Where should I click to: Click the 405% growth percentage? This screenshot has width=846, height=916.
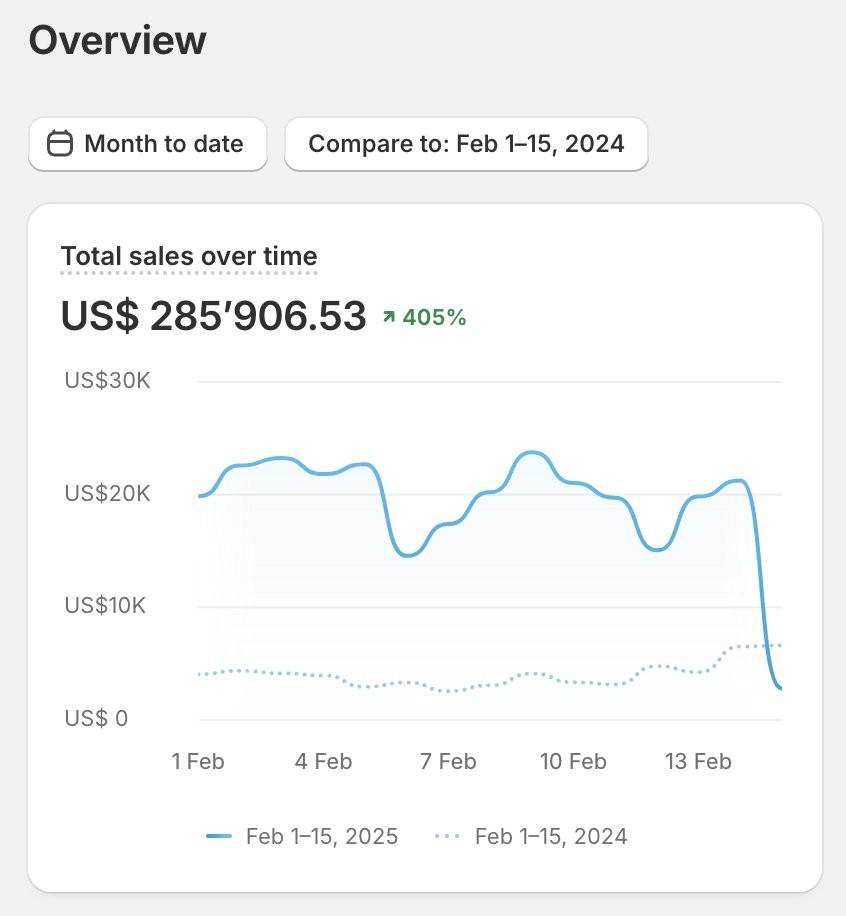click(434, 317)
